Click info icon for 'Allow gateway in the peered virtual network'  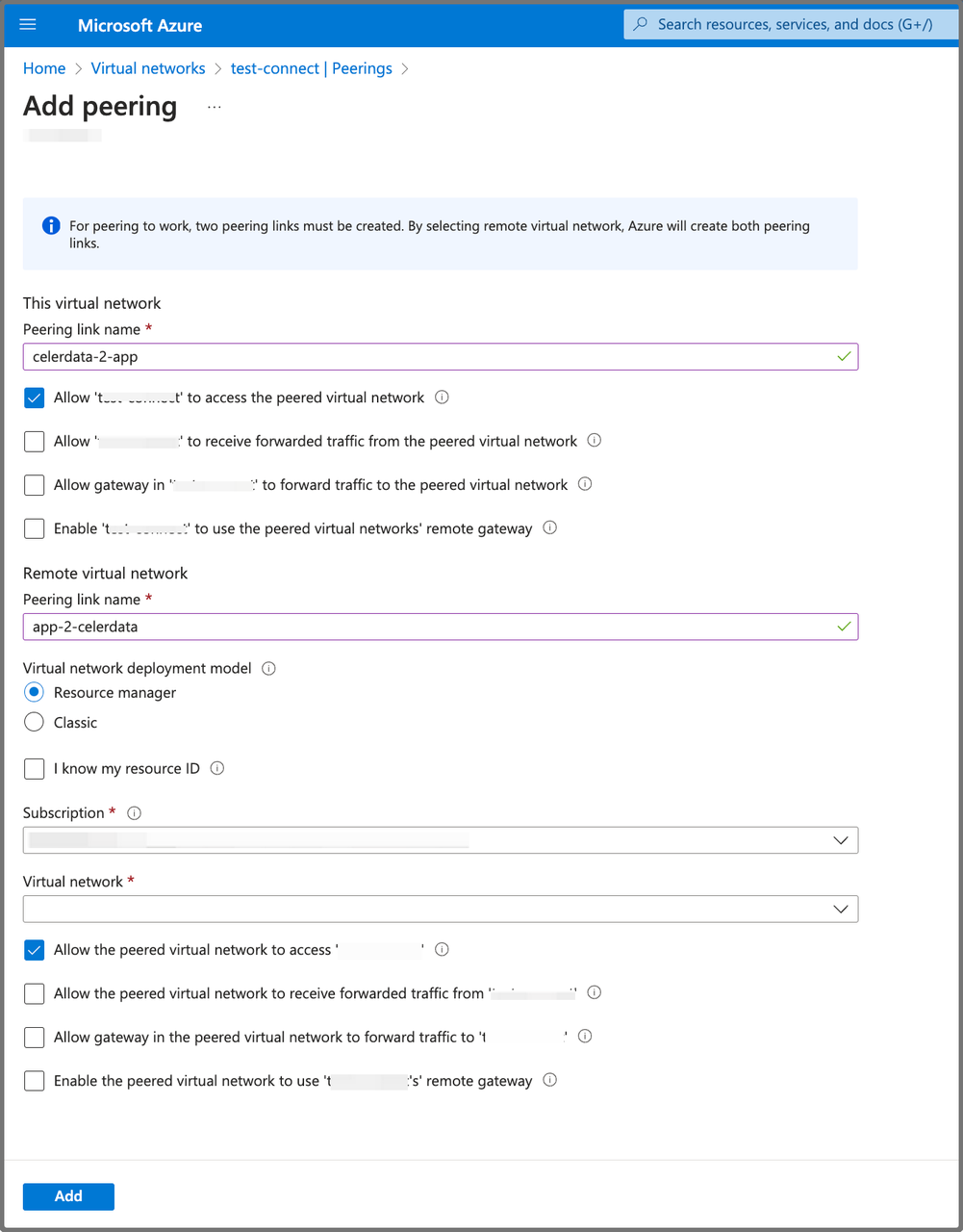coord(585,1037)
